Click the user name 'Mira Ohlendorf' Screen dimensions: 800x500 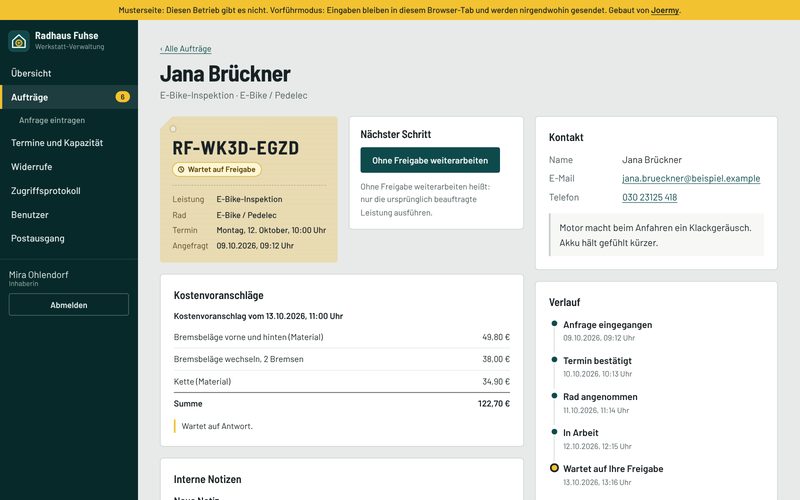coord(38,274)
